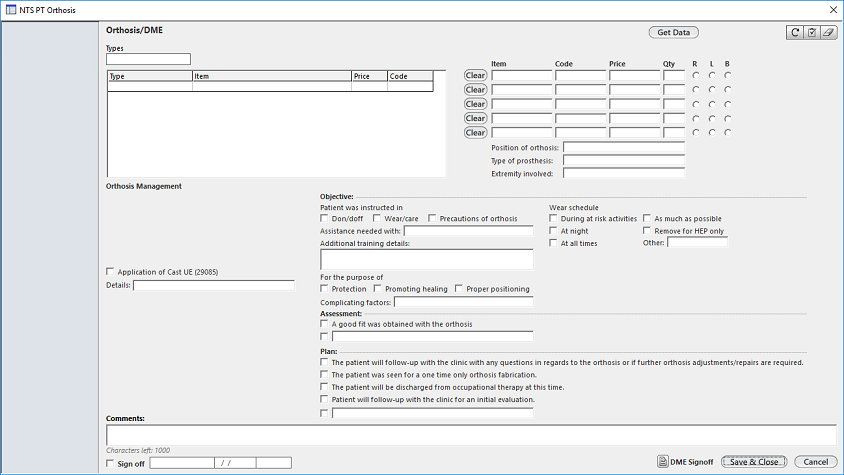Click Clear button on the last item row
This screenshot has width=844, height=475.
coord(475,132)
